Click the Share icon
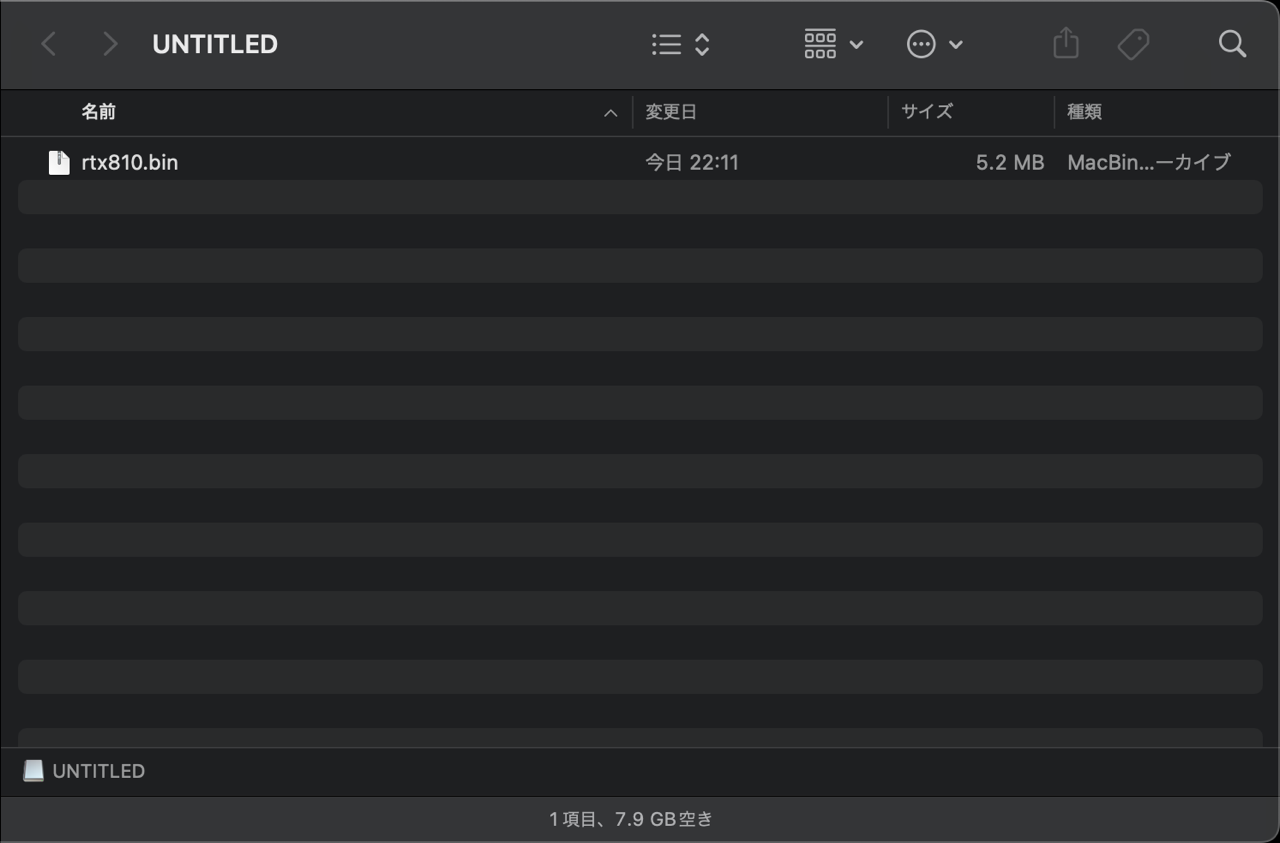The width and height of the screenshot is (1280, 843). [x=1066, y=43]
